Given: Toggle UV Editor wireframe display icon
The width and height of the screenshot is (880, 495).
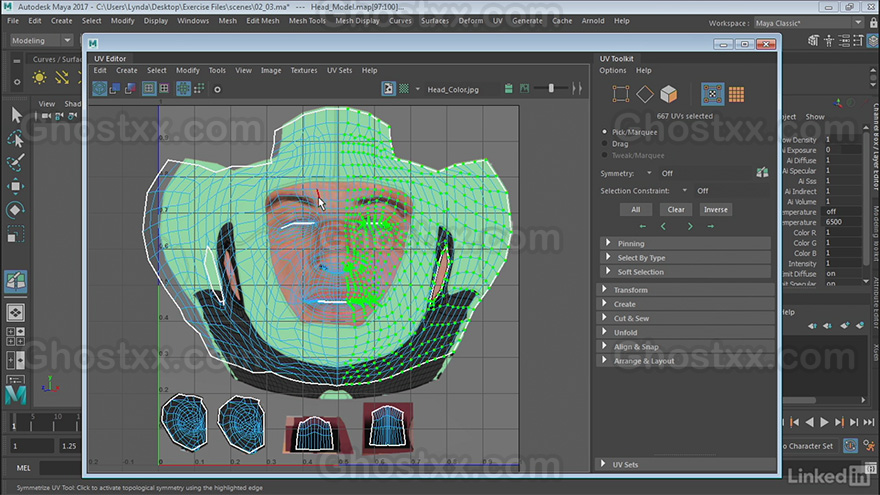Looking at the screenshot, I should 99,89.
